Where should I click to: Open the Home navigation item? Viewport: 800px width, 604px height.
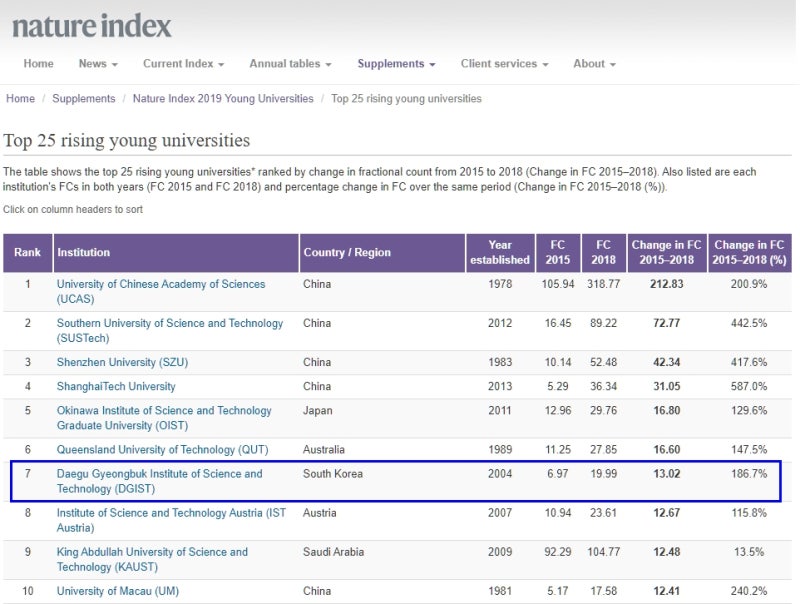click(x=38, y=64)
